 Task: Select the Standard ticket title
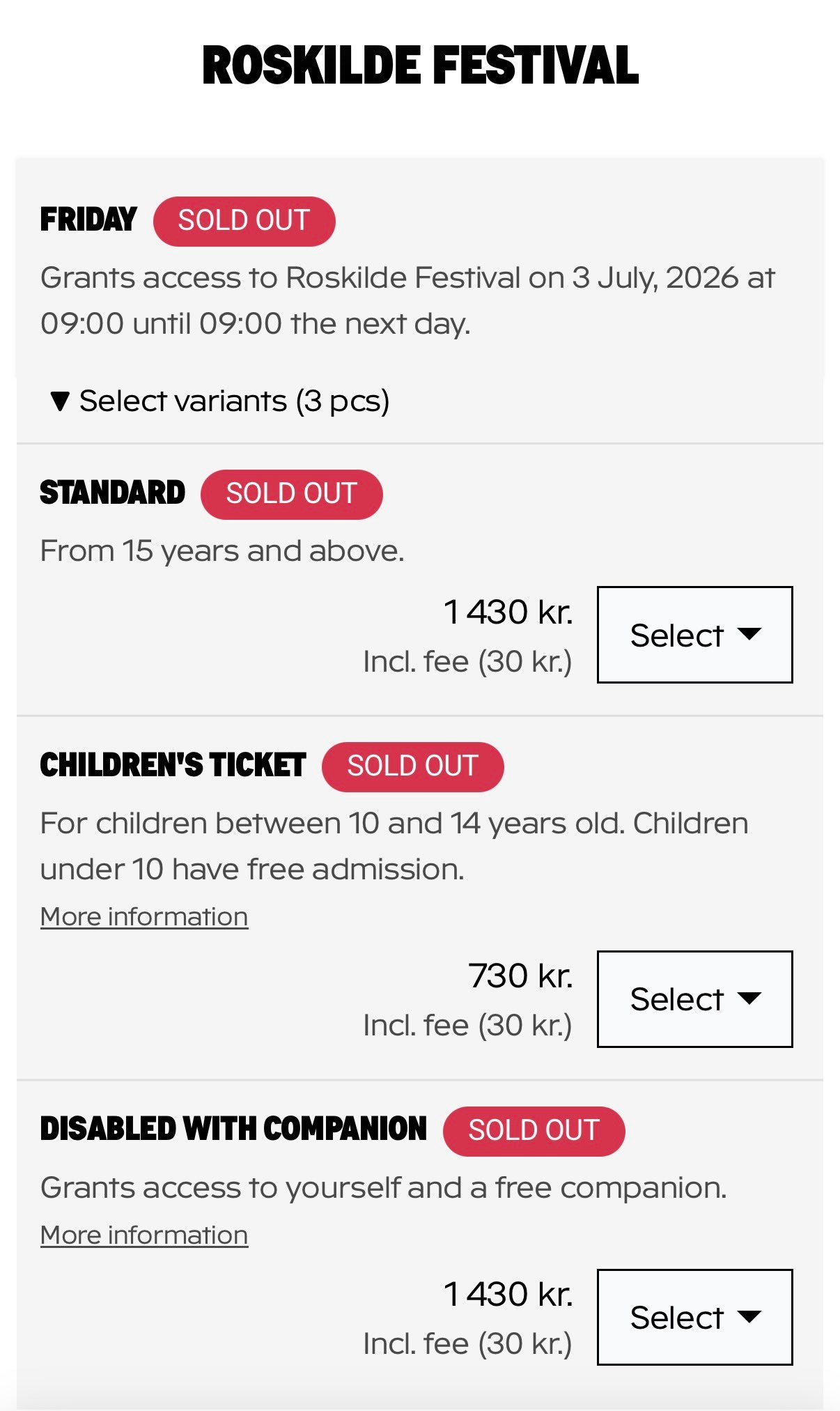[x=112, y=493]
